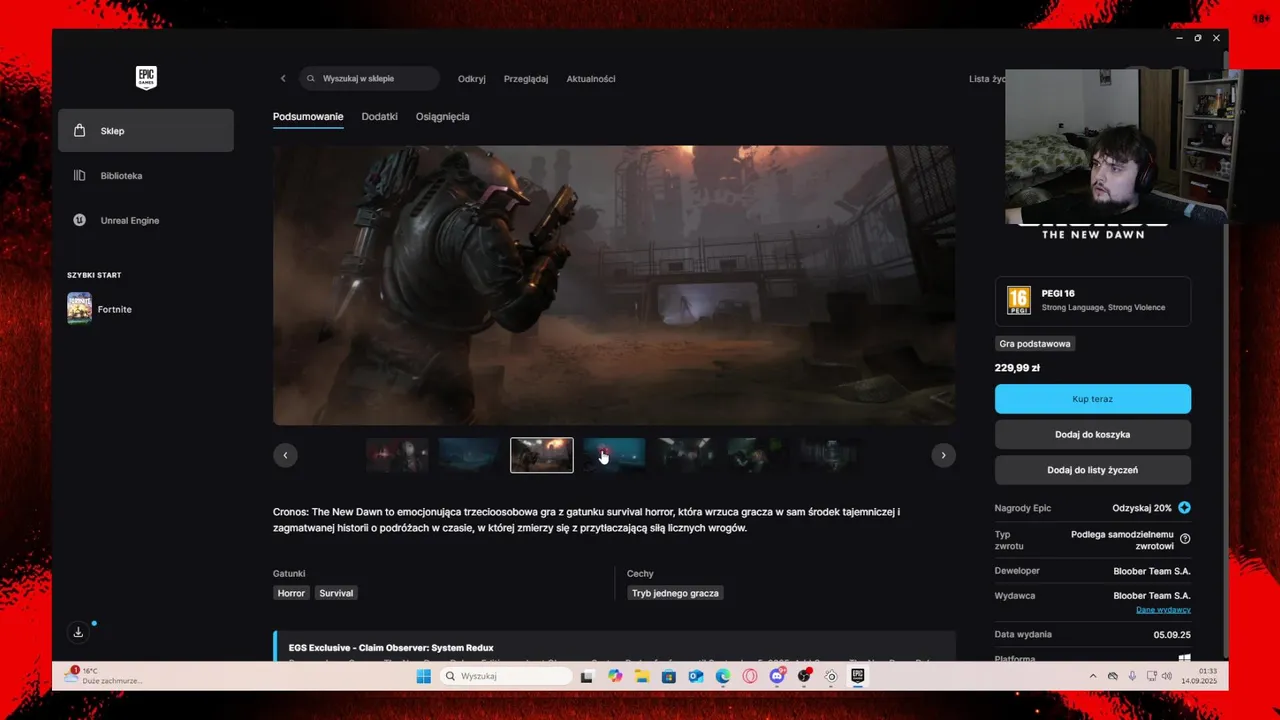Click the Horror genre tag

point(291,593)
